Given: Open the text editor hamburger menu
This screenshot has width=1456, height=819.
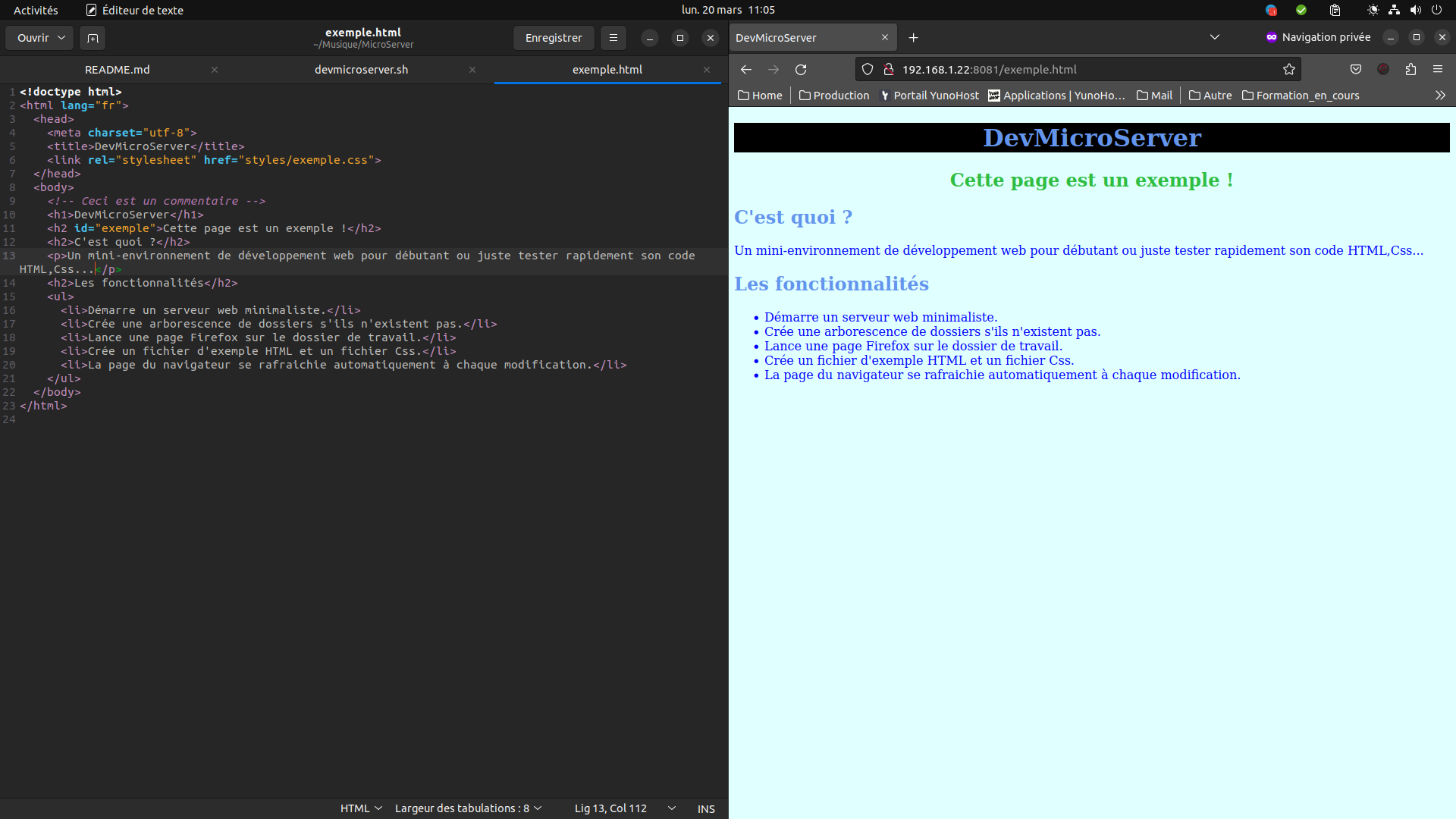Looking at the screenshot, I should [613, 38].
